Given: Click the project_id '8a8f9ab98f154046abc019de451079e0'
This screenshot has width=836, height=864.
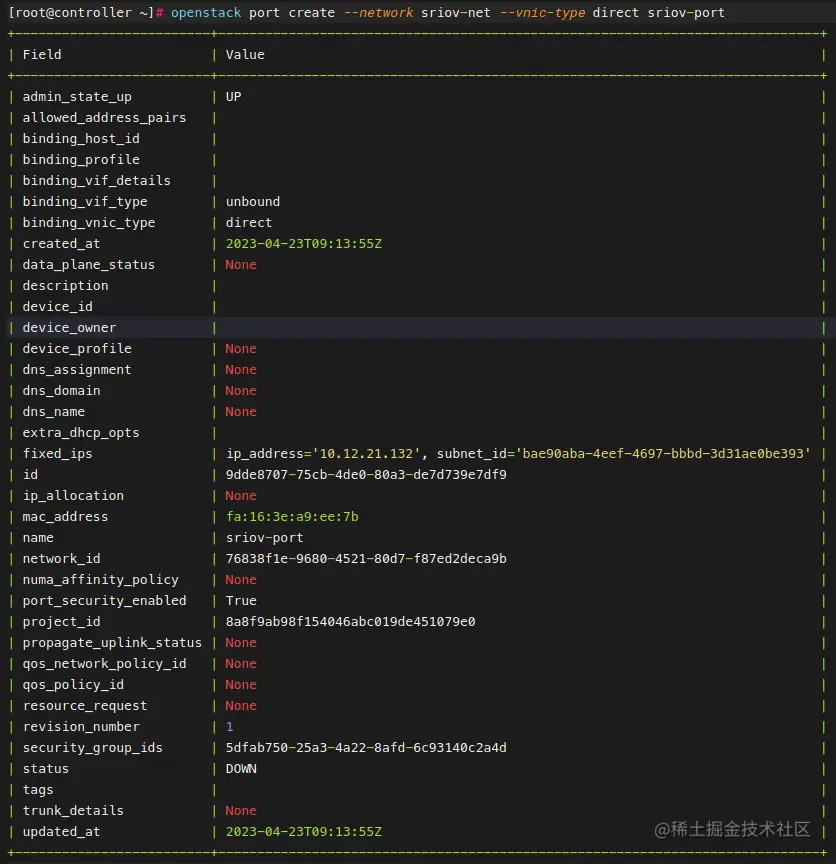Looking at the screenshot, I should [x=350, y=622].
